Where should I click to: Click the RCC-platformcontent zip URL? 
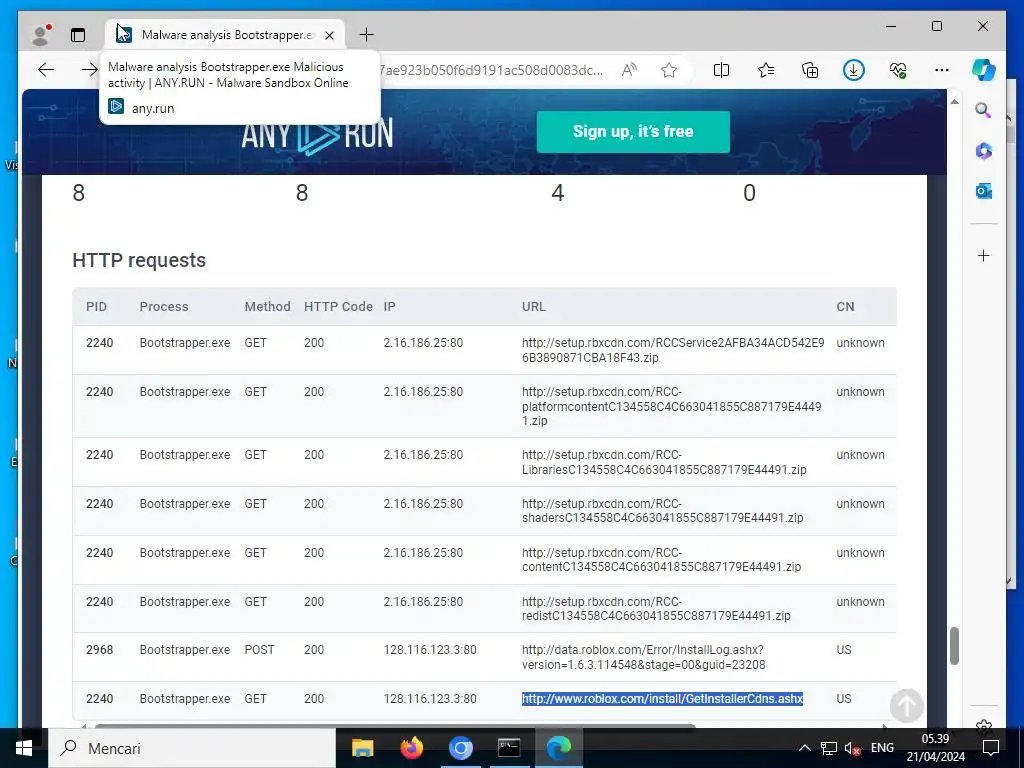pyautogui.click(x=671, y=406)
